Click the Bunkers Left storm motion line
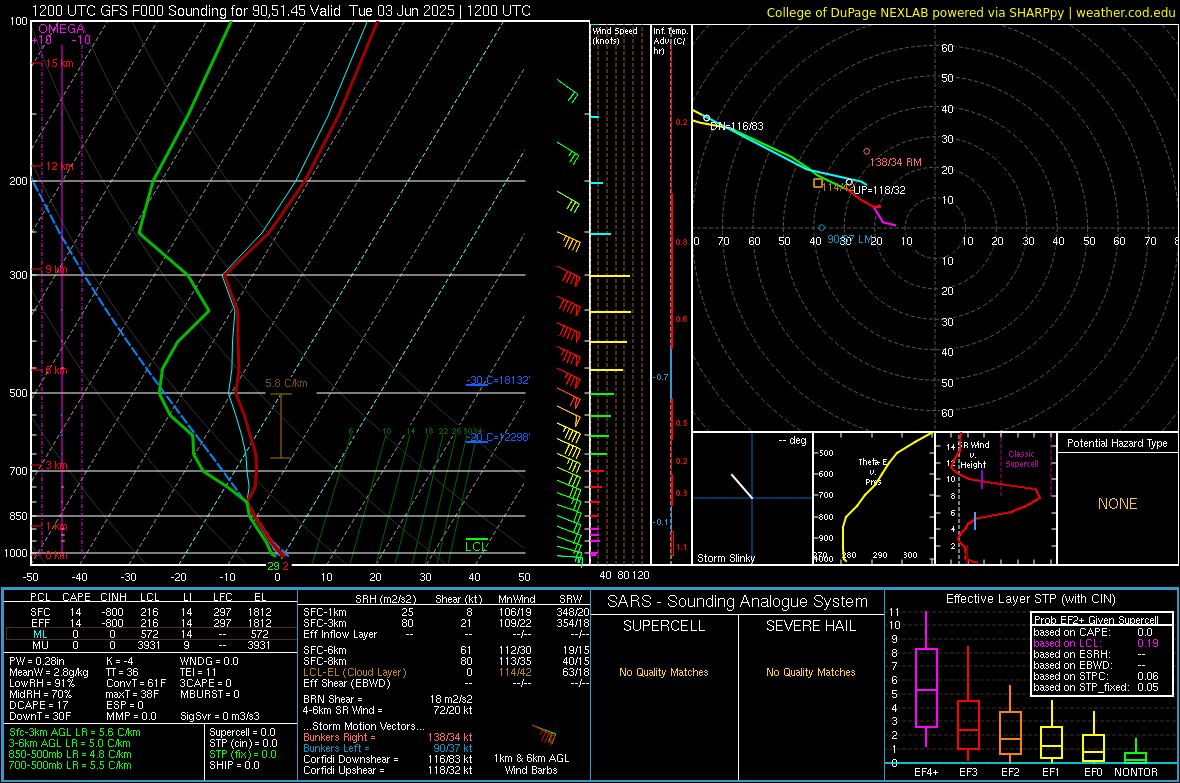The image size is (1180, 783). [388, 748]
